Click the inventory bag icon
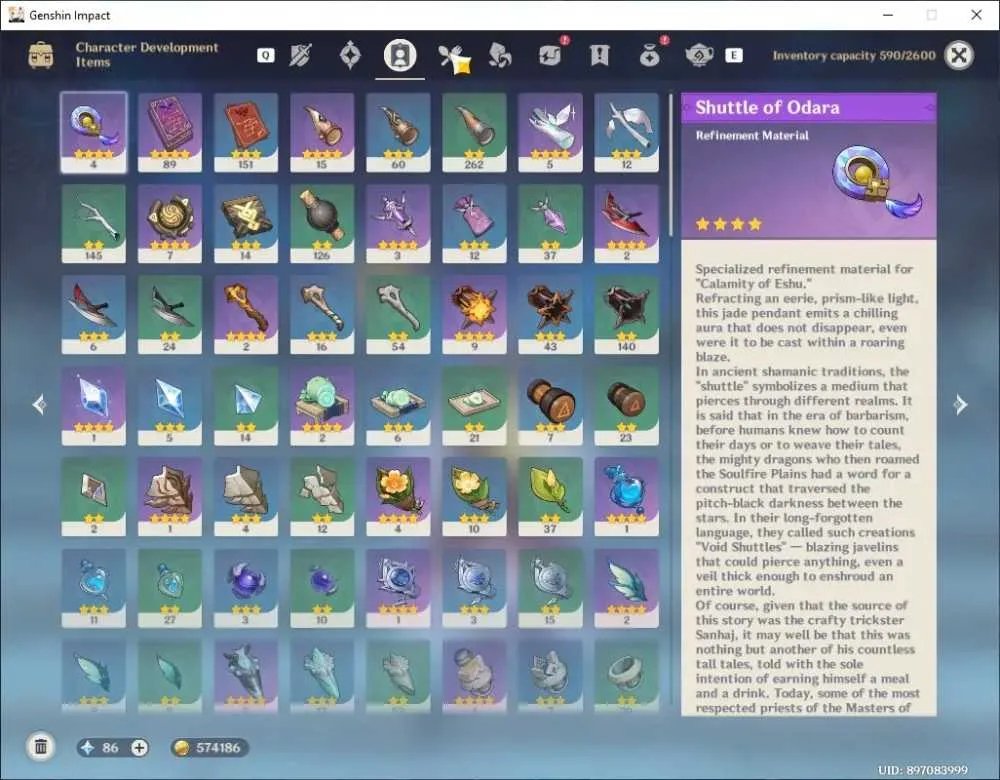Image resolution: width=1000 pixels, height=780 pixels. 41,55
